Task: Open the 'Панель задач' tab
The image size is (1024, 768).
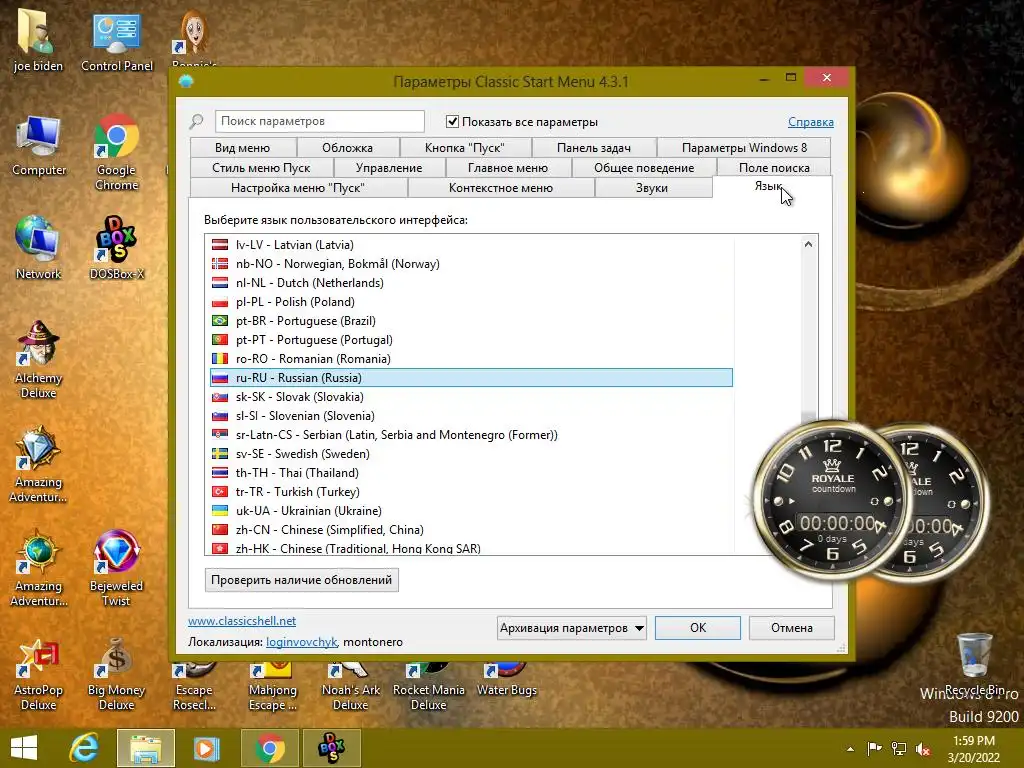Action: [594, 148]
